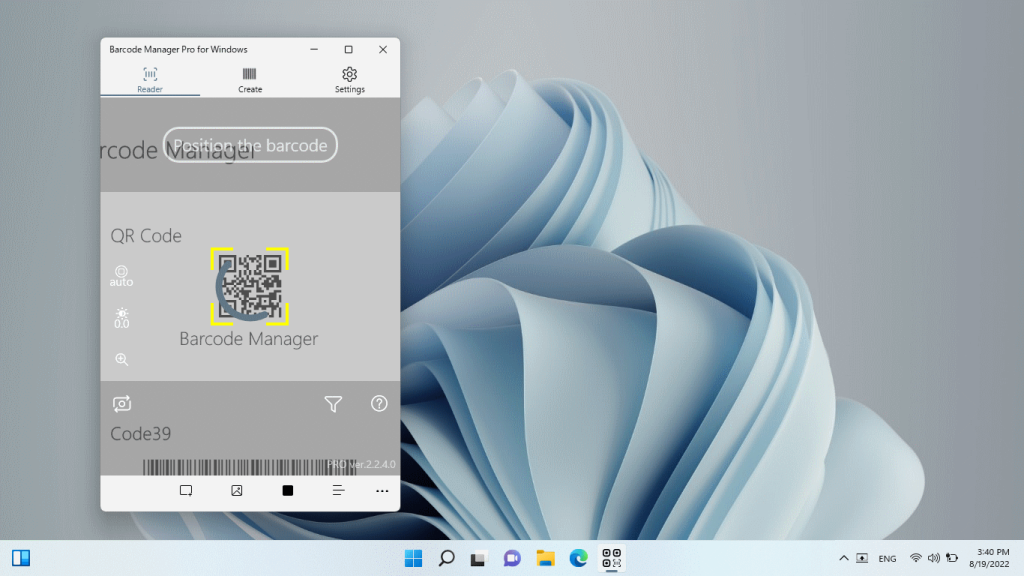Open the help icon in the reader
This screenshot has height=576, width=1024.
point(378,403)
